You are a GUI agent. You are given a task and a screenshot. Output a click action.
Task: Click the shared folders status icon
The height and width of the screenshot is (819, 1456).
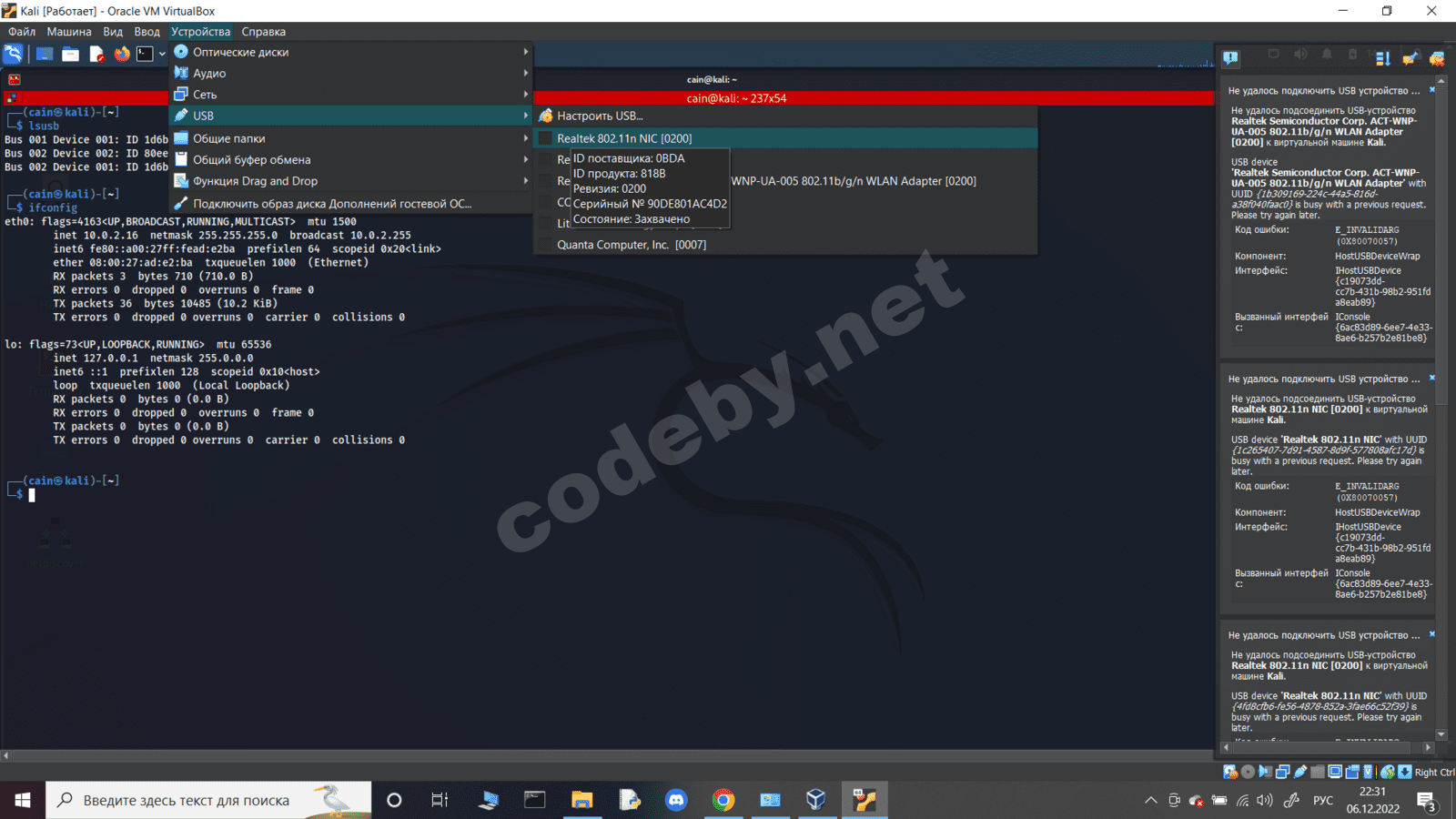[x=1318, y=772]
